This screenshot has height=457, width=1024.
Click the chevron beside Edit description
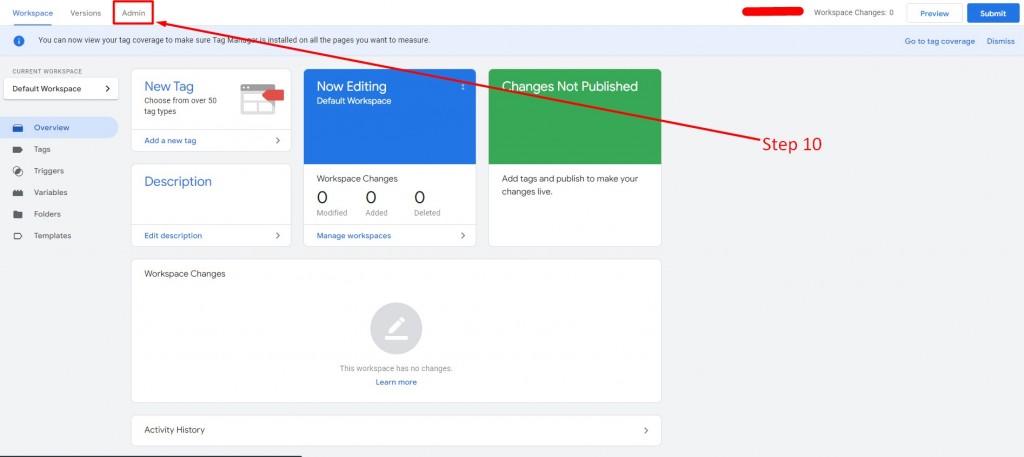click(x=278, y=236)
